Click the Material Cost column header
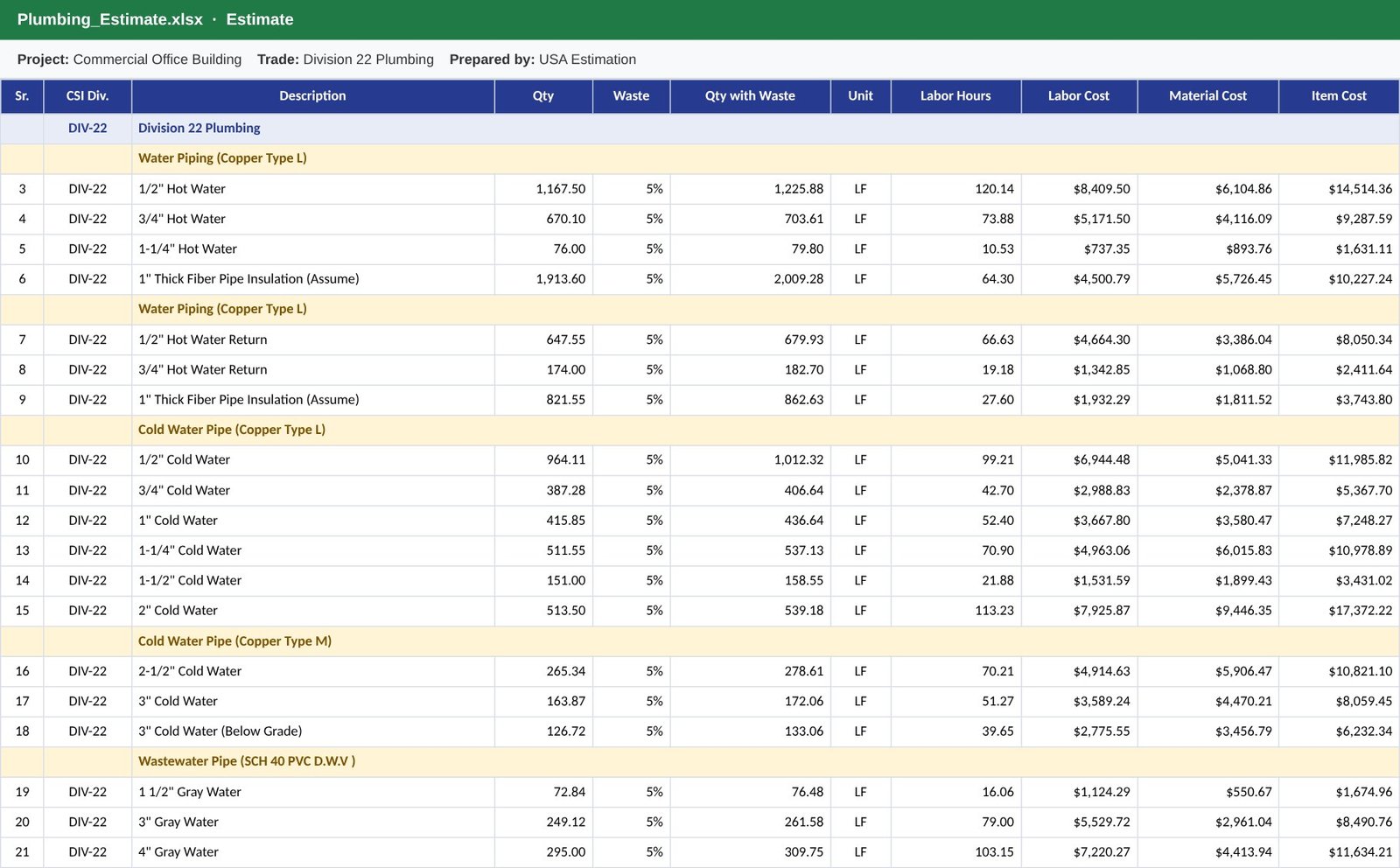Screen dimensions: 1400x868 pyautogui.click(x=1207, y=96)
